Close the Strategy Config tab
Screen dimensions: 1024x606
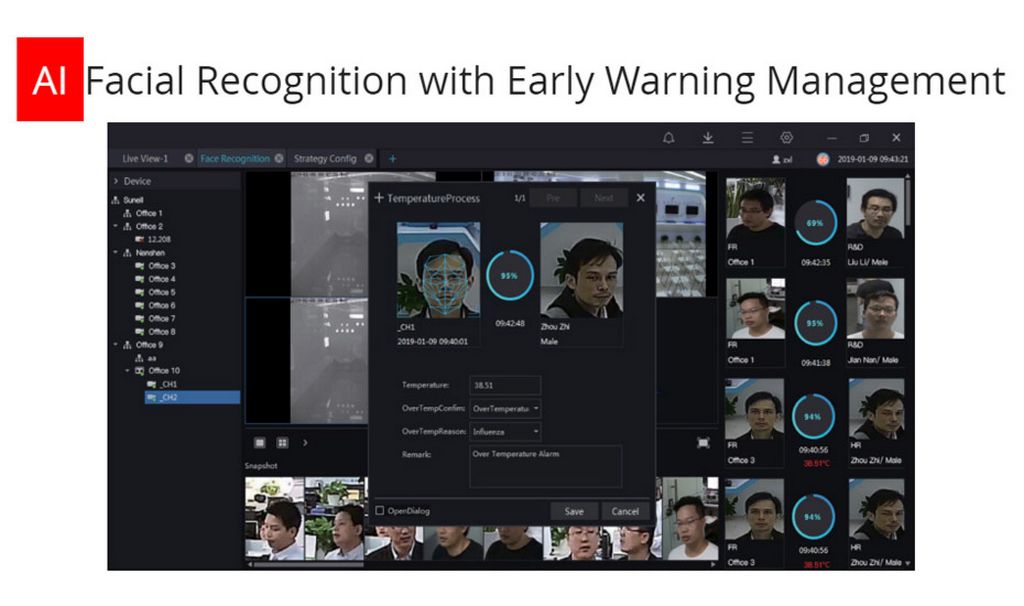[x=369, y=158]
